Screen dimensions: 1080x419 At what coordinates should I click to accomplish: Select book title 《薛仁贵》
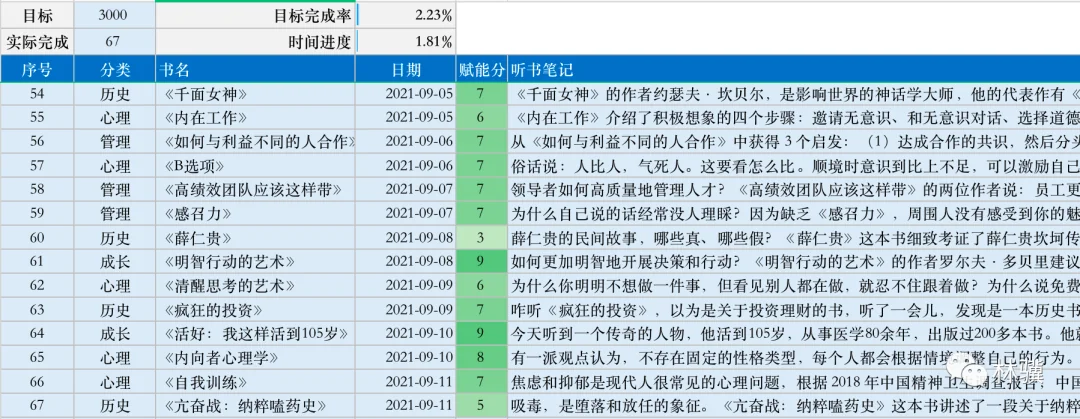pos(198,238)
